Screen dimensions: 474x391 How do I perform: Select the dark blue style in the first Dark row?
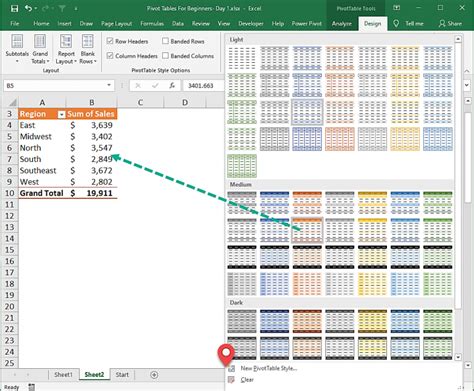[x=274, y=321]
